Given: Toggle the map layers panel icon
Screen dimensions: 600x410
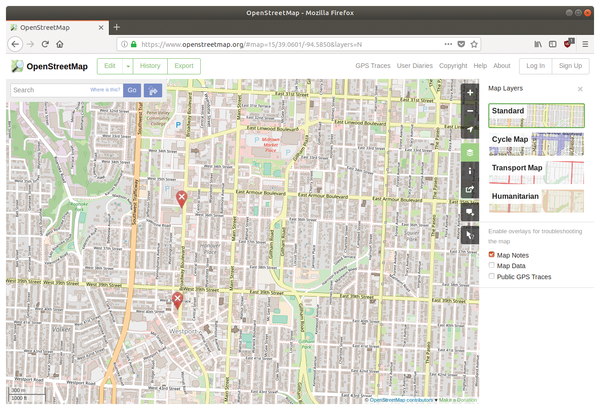Looking at the screenshot, I should click(x=470, y=153).
